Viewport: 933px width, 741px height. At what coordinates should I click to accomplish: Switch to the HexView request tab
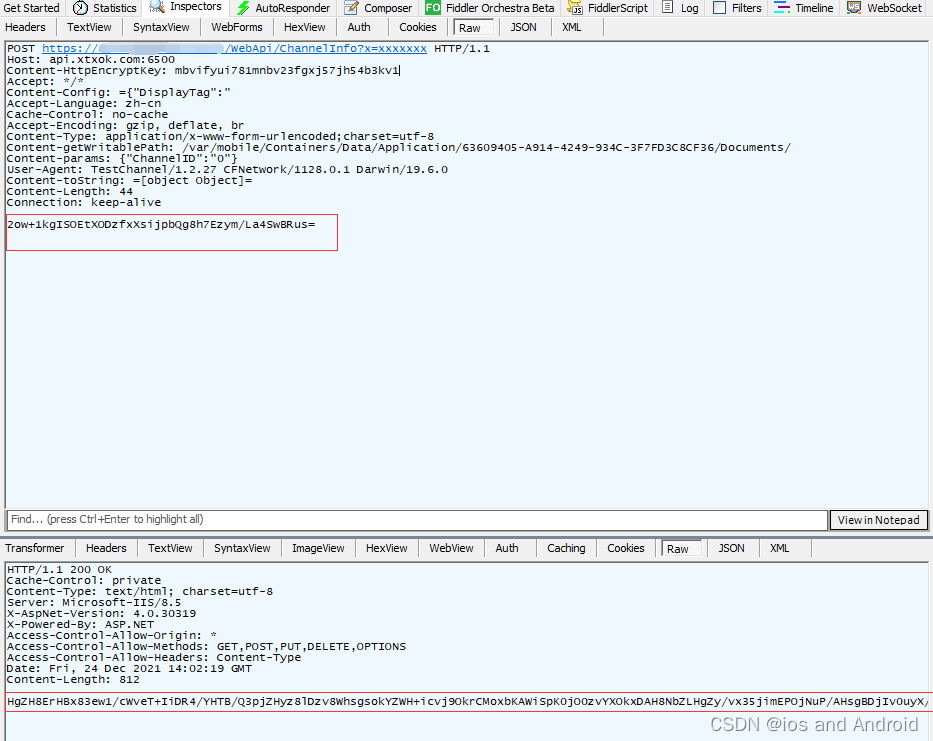[x=304, y=27]
